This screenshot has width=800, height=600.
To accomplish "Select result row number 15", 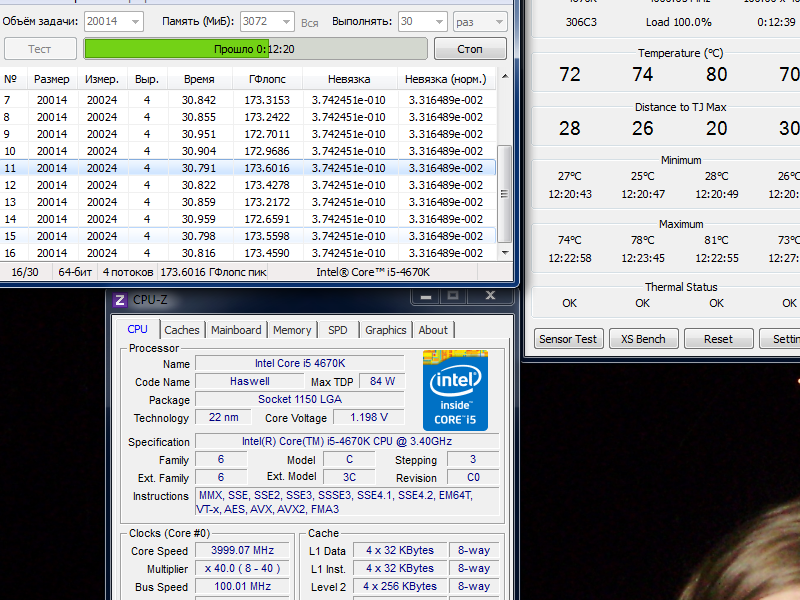I will pyautogui.click(x=248, y=236).
